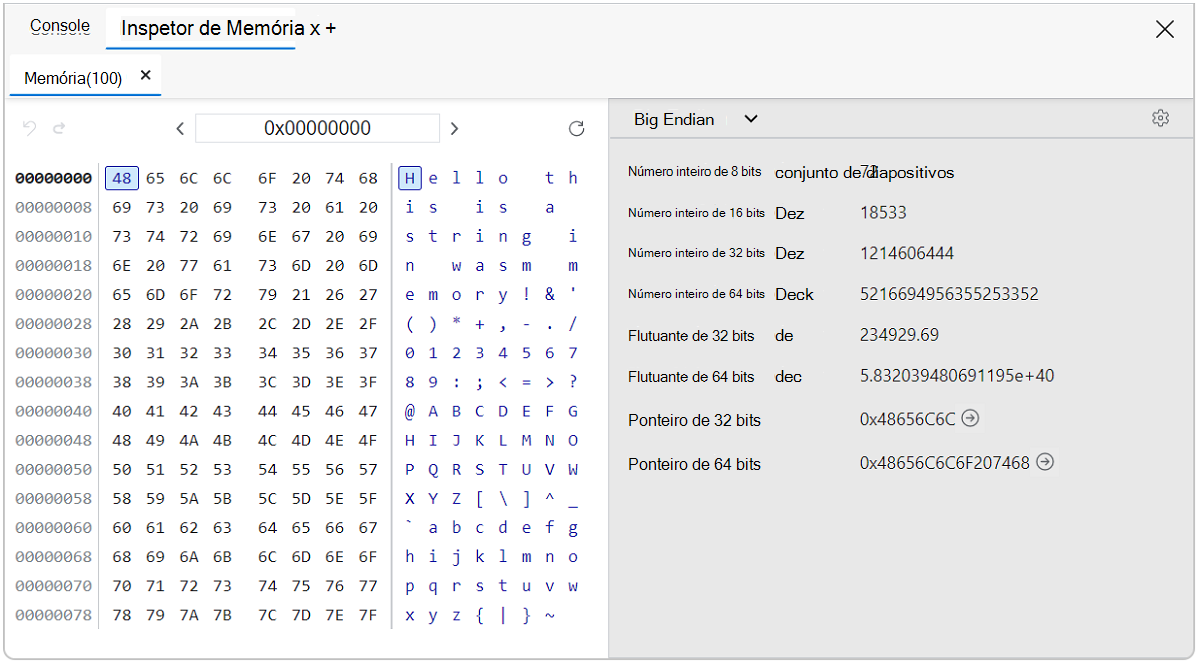Viewport: 1200px width, 665px height.
Task: Jump to 64-bit pointer address
Action: click(x=1045, y=462)
